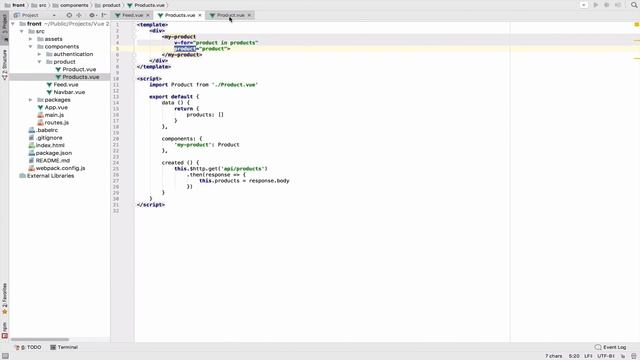Switch to the Product.vue editor tab

click(230, 15)
